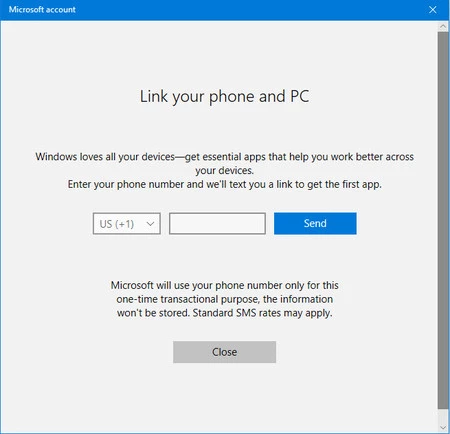Close the Microsoft account window with X

coord(433,10)
